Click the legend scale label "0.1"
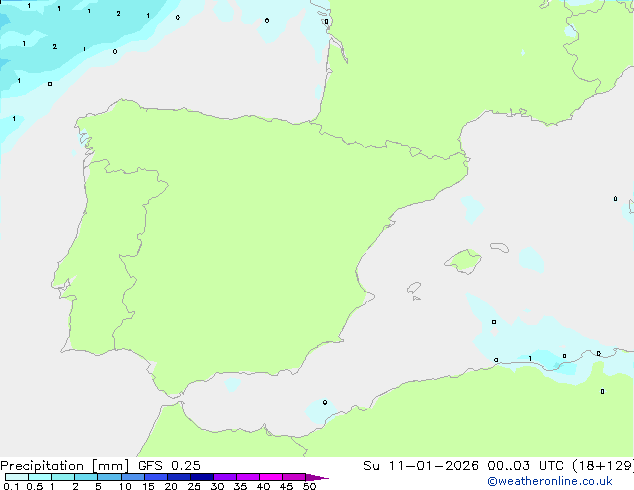 click(11, 486)
